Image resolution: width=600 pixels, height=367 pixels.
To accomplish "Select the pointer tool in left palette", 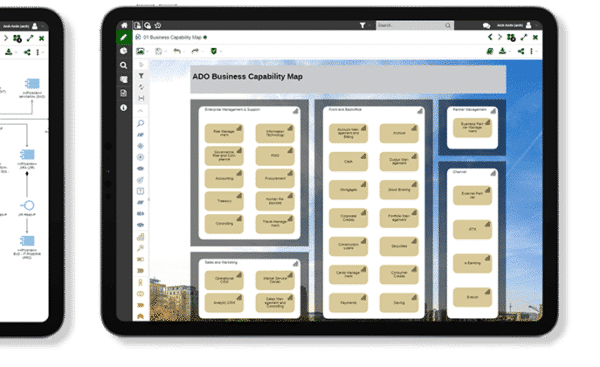I will point(141,64).
